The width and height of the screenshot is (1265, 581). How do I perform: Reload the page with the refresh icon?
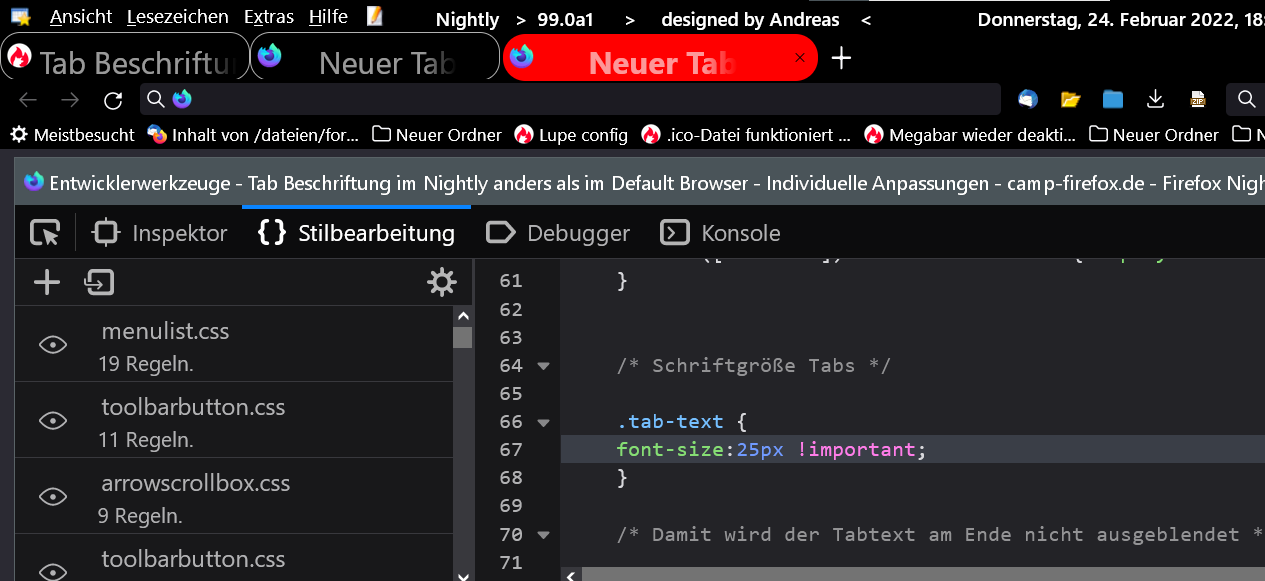point(113,100)
